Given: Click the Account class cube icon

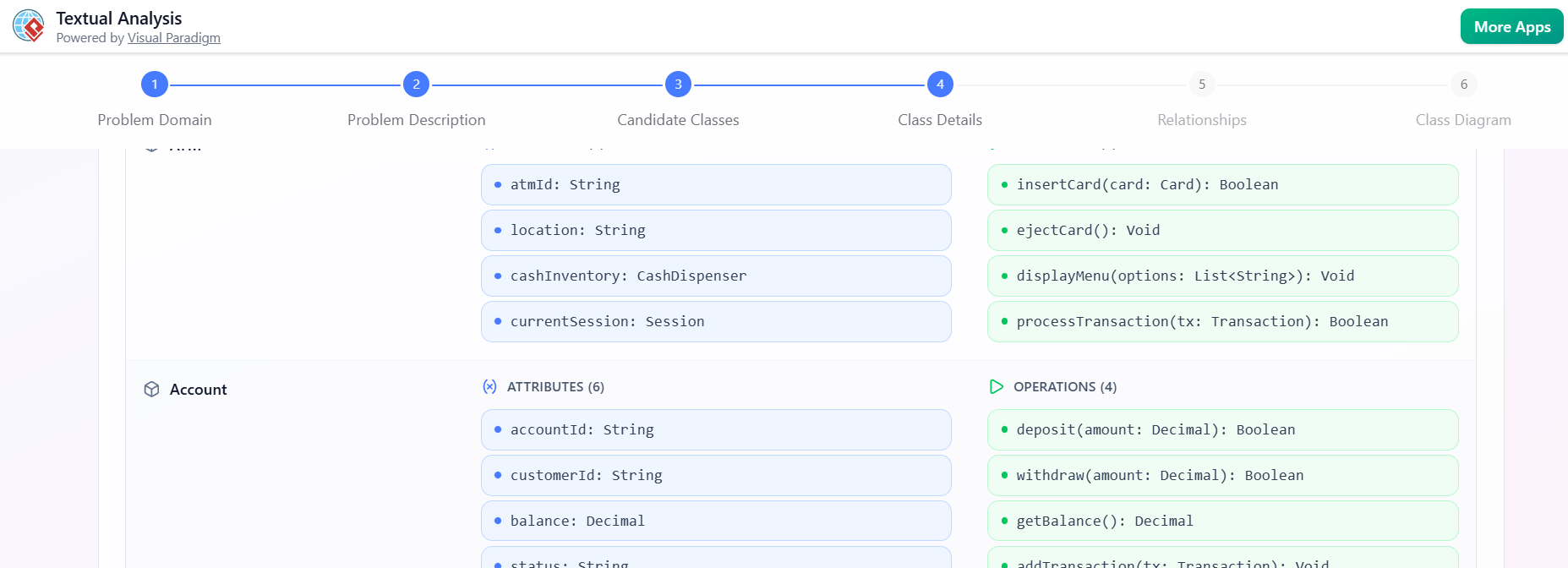Looking at the screenshot, I should pos(151,389).
